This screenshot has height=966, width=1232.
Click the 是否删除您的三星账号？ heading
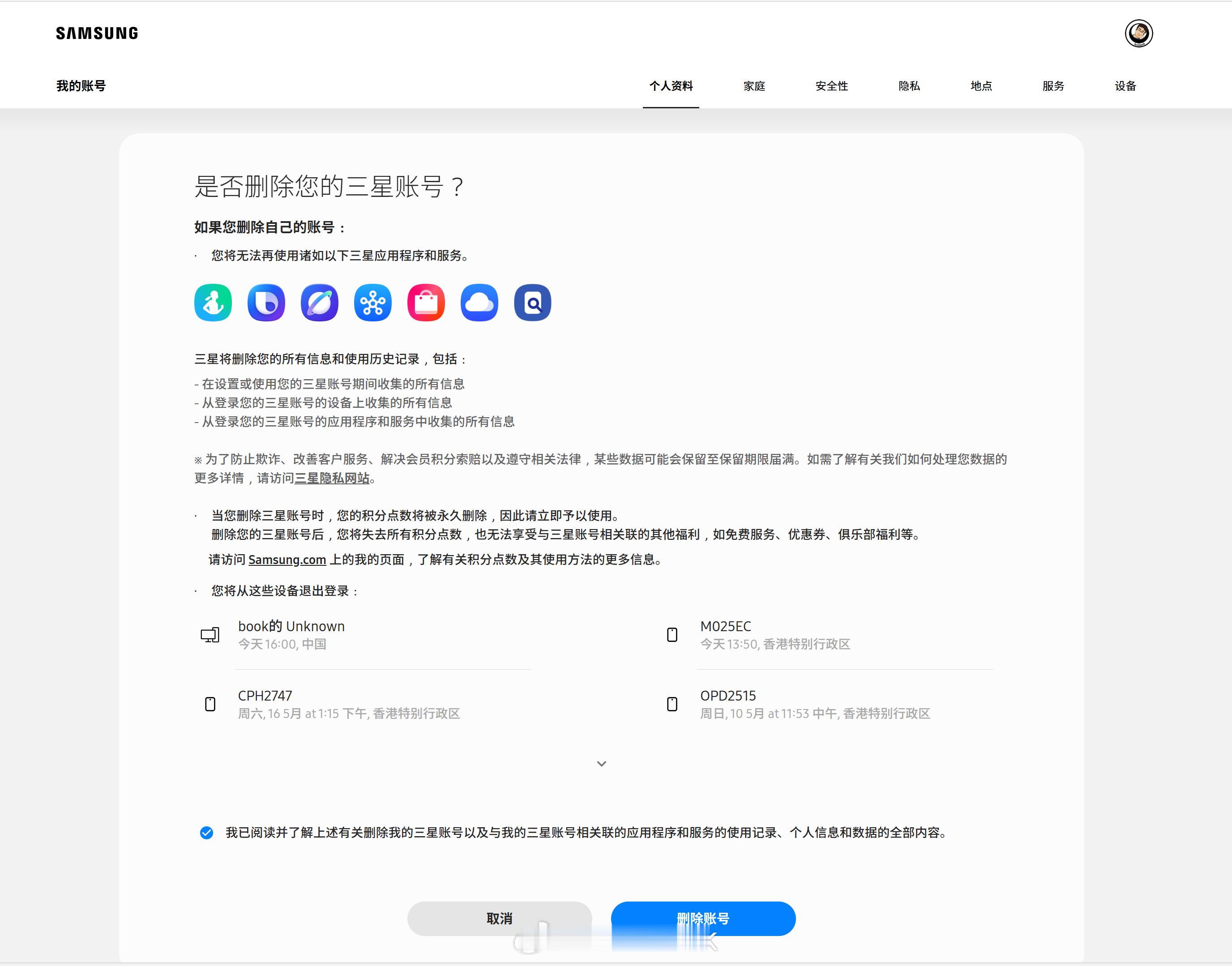[329, 186]
